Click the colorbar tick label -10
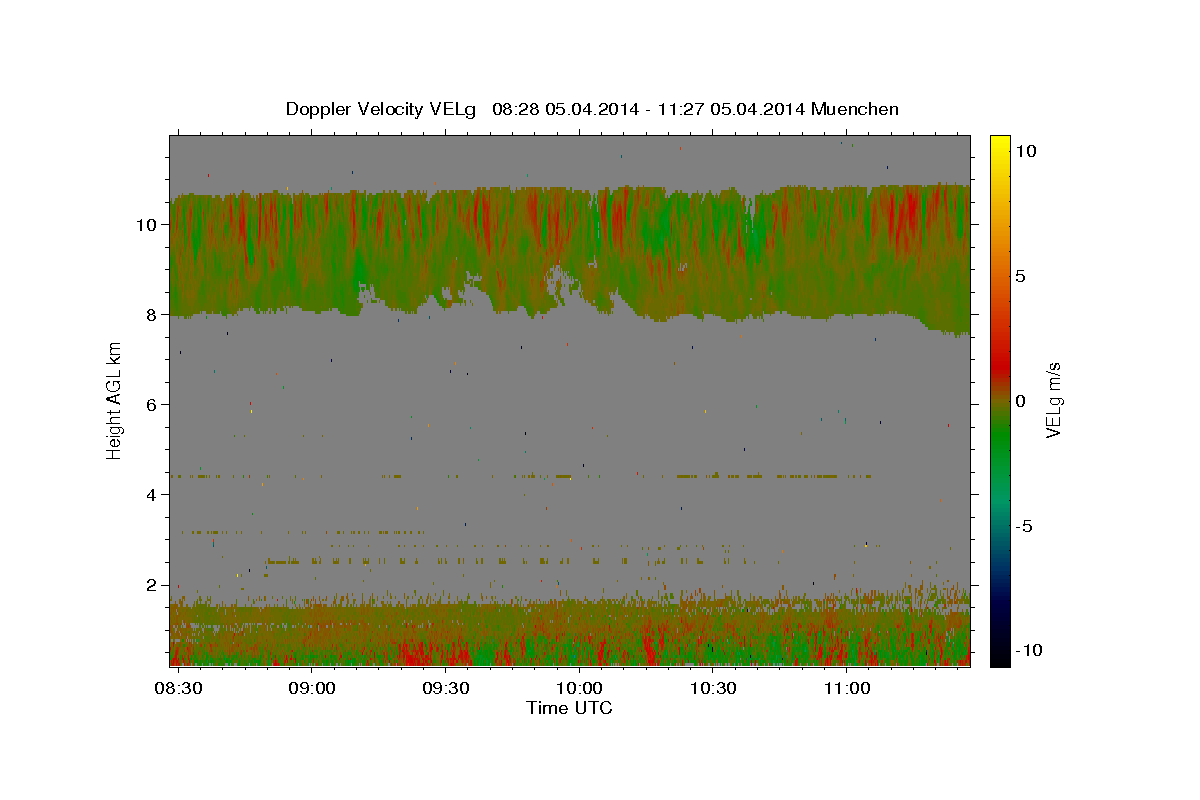The height and width of the screenshot is (800, 1200). (1028, 651)
